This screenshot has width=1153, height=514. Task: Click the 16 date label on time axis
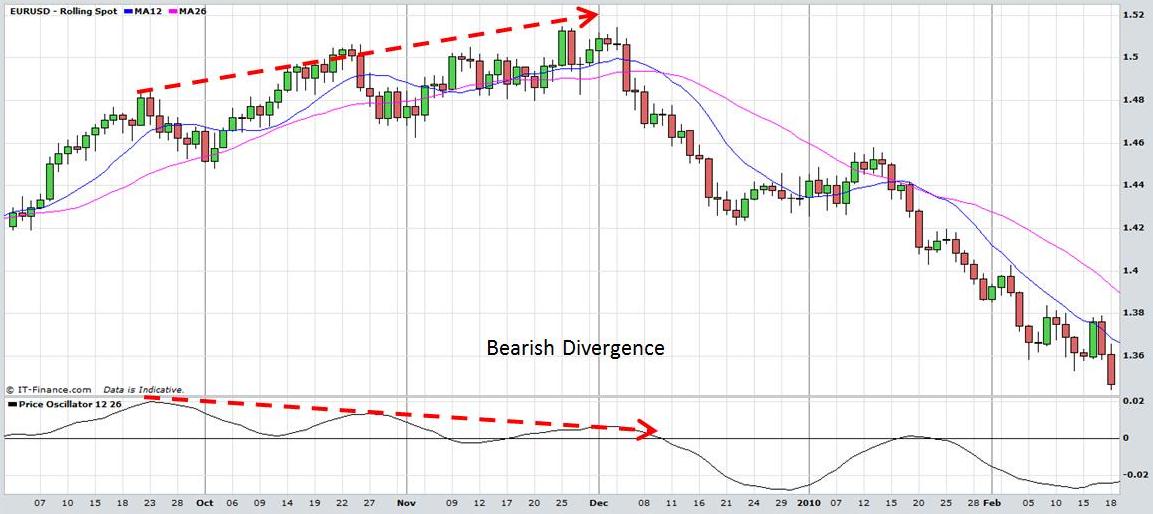point(699,504)
